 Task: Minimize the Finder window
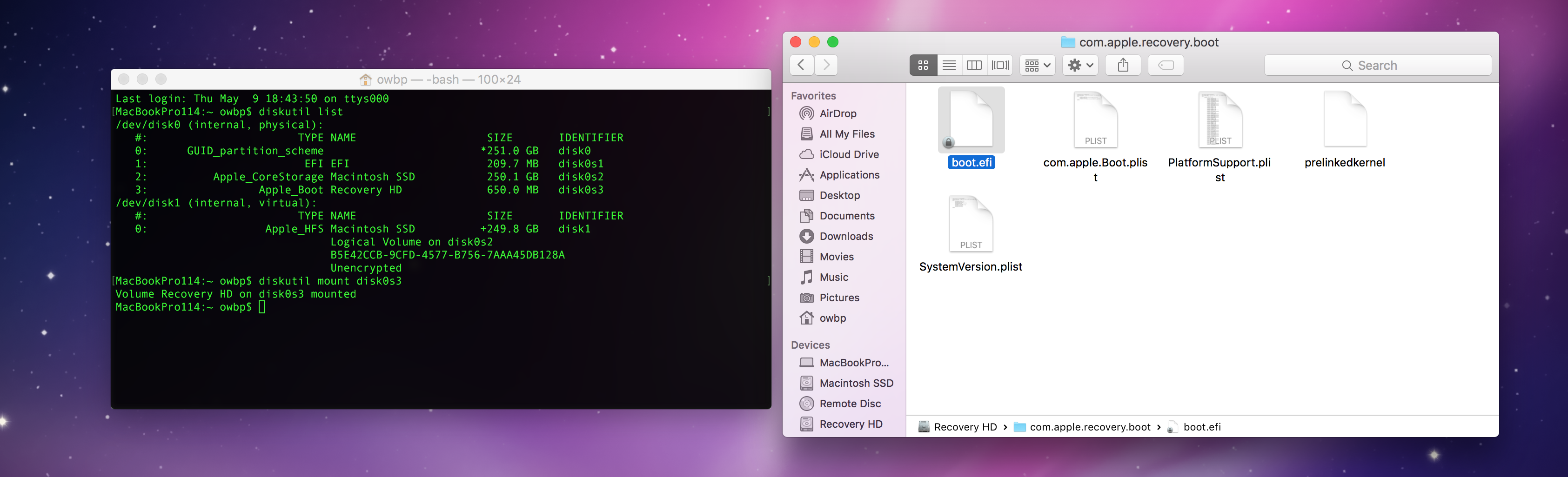[814, 42]
